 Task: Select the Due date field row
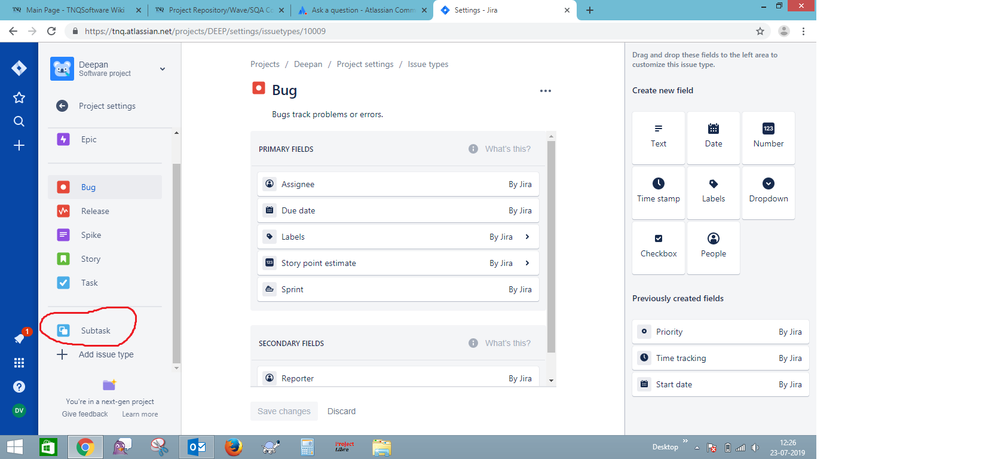tap(398, 211)
